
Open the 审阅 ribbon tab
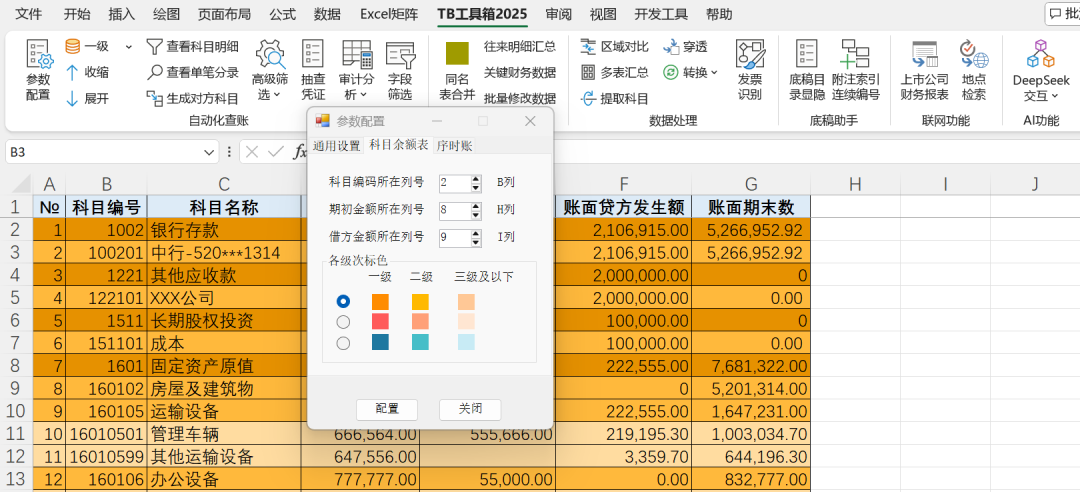(558, 14)
